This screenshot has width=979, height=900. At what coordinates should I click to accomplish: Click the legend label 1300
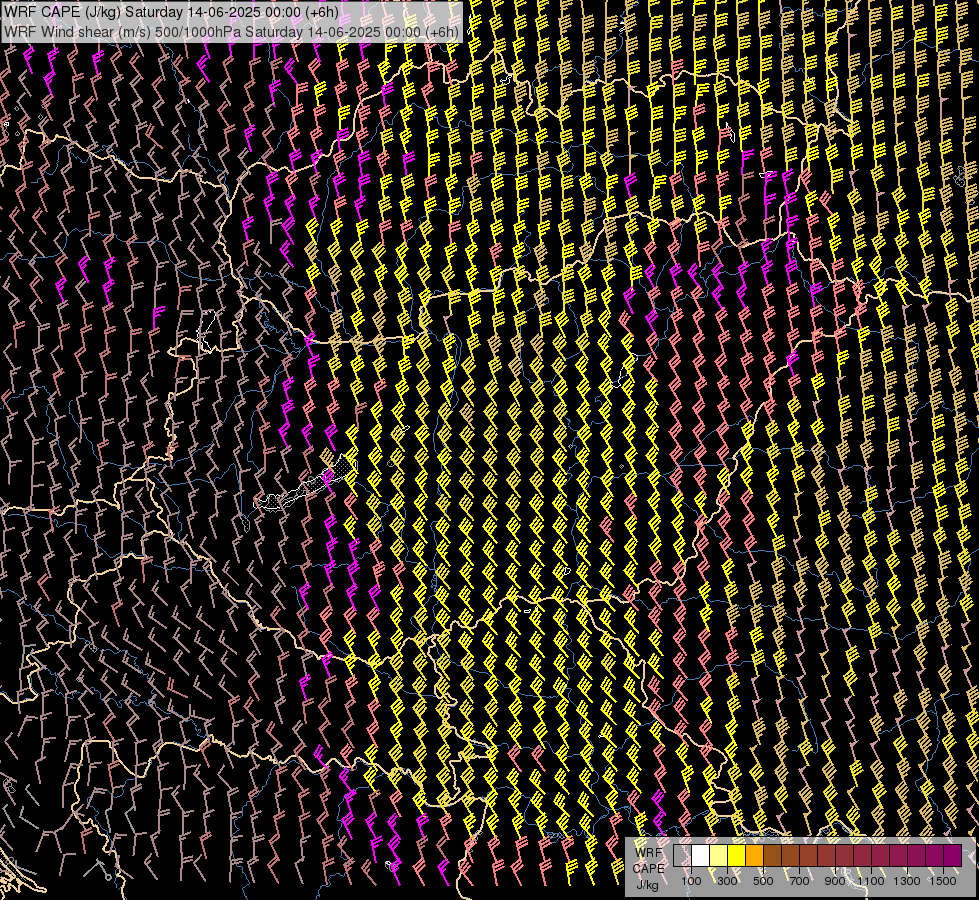(907, 881)
